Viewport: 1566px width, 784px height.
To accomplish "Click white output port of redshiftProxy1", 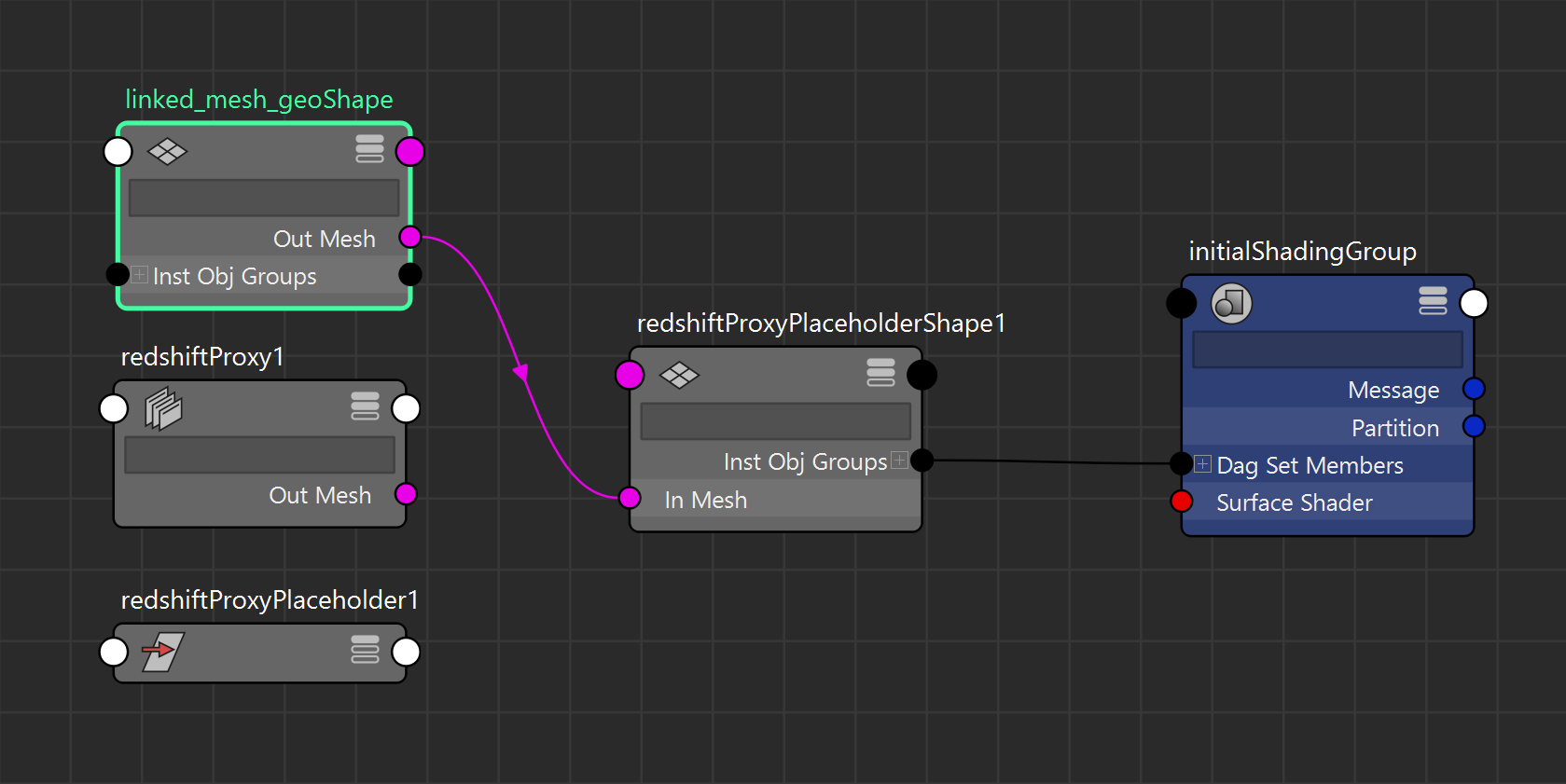I will [x=406, y=408].
